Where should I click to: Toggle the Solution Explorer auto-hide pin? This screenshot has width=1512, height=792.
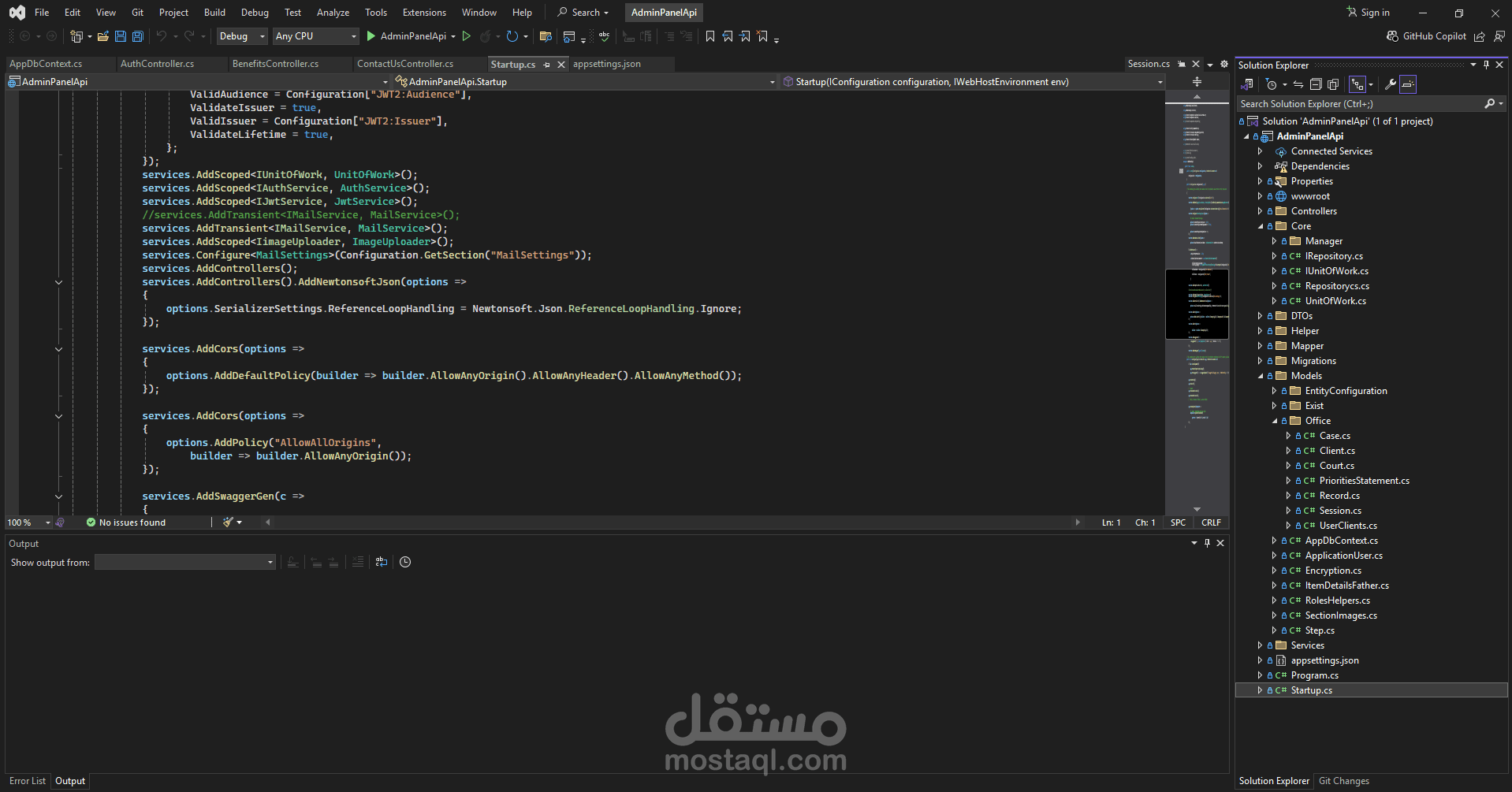[x=1486, y=65]
